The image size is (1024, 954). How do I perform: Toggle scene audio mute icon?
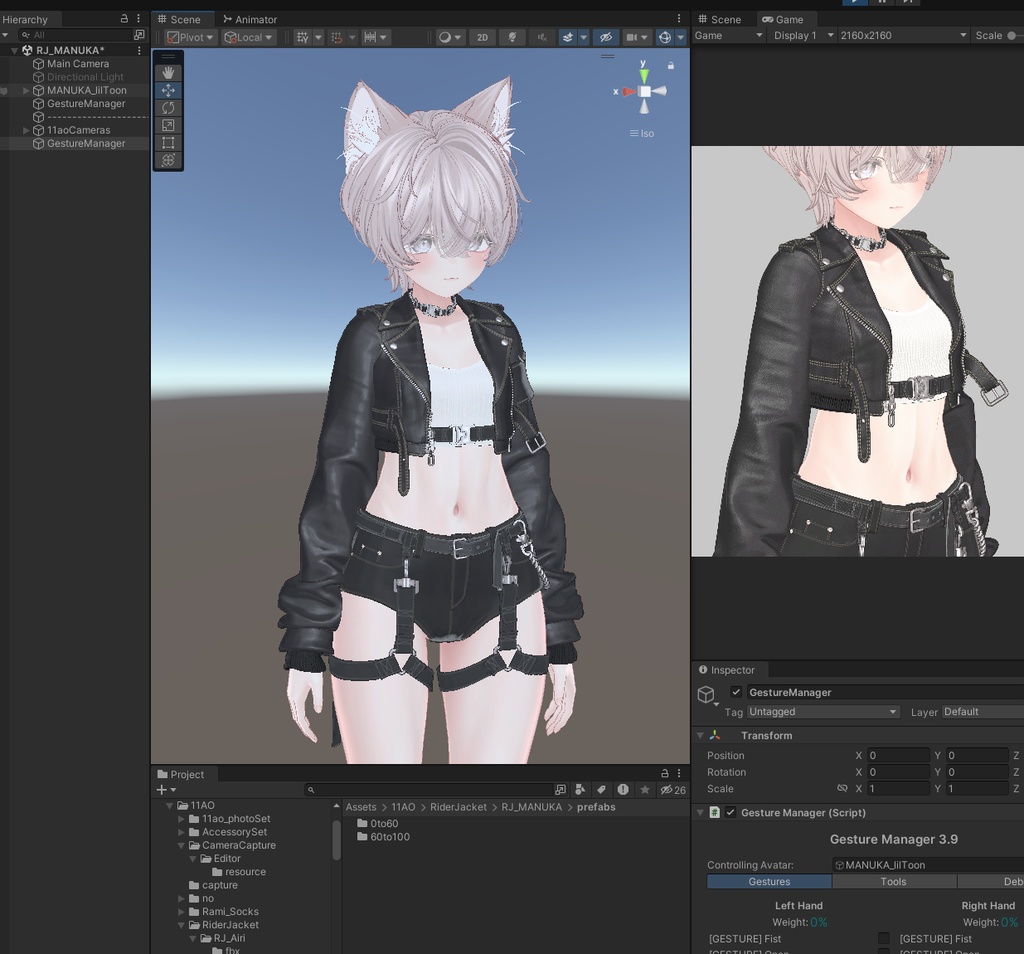542,37
